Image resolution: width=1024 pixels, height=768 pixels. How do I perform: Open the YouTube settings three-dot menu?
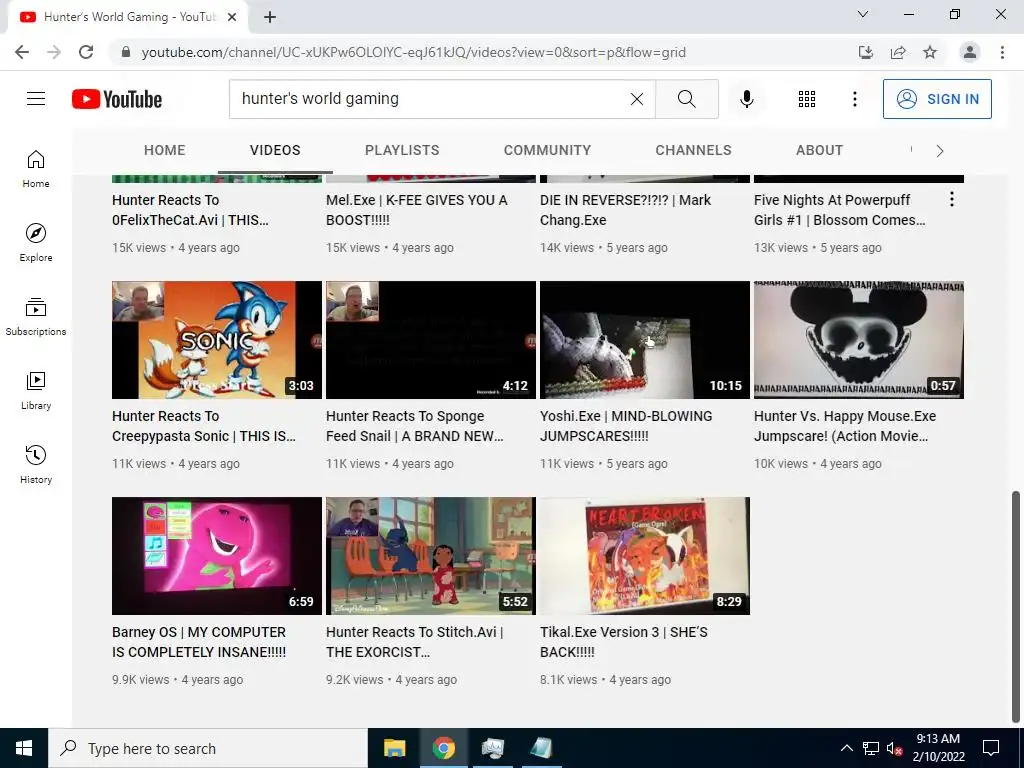854,99
